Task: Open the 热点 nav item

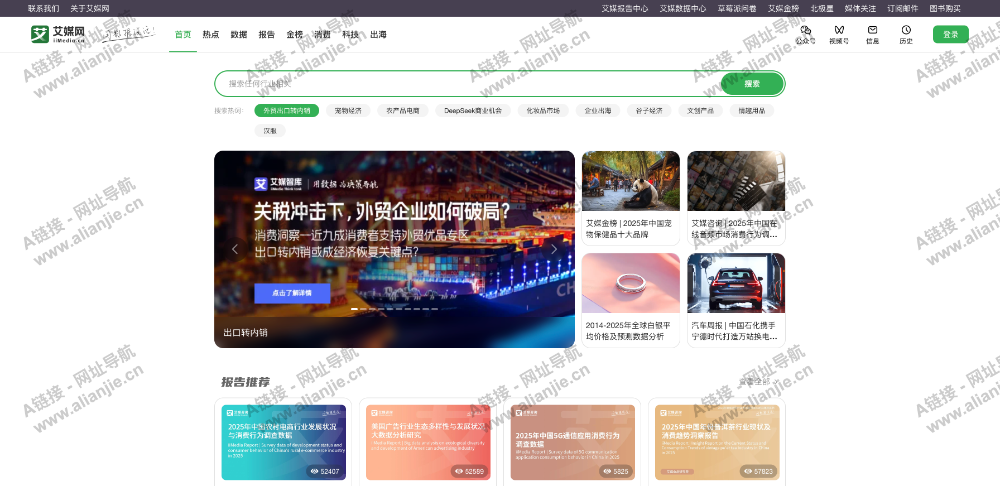Action: [211, 34]
